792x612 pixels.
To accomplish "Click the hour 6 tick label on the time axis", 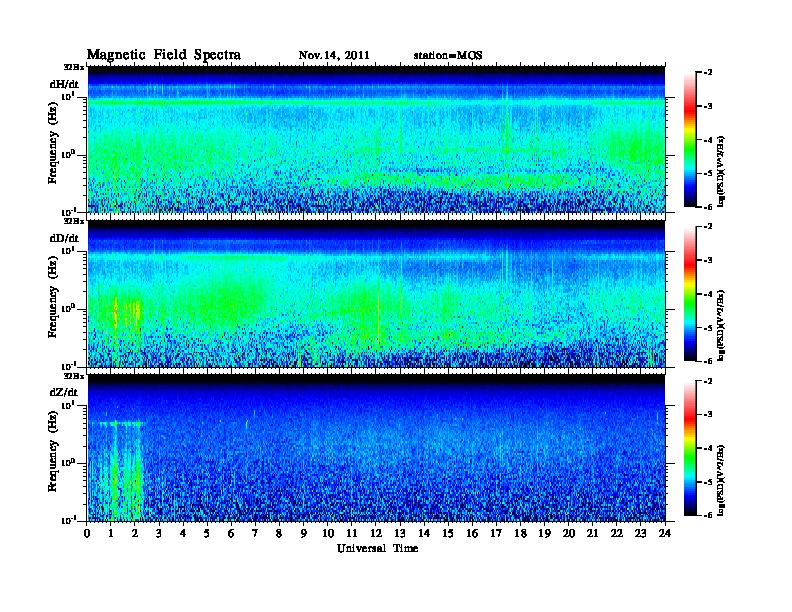I will pyautogui.click(x=231, y=534).
